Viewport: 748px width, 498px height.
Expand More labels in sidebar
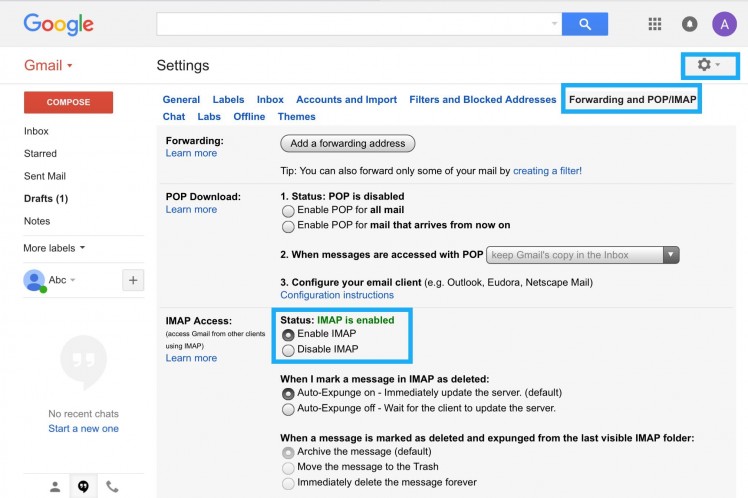[54, 247]
